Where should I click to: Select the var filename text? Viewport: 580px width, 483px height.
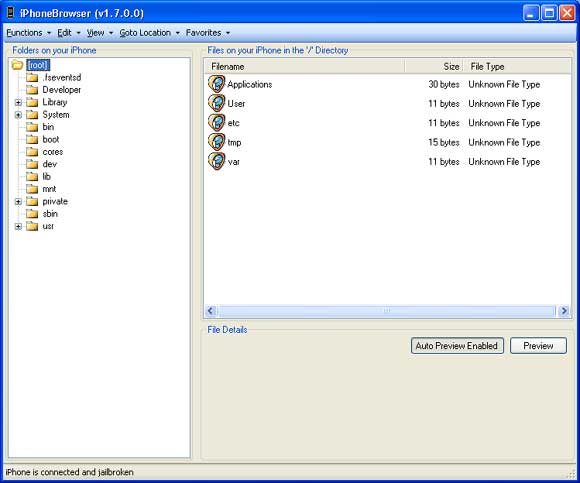pyautogui.click(x=234, y=162)
